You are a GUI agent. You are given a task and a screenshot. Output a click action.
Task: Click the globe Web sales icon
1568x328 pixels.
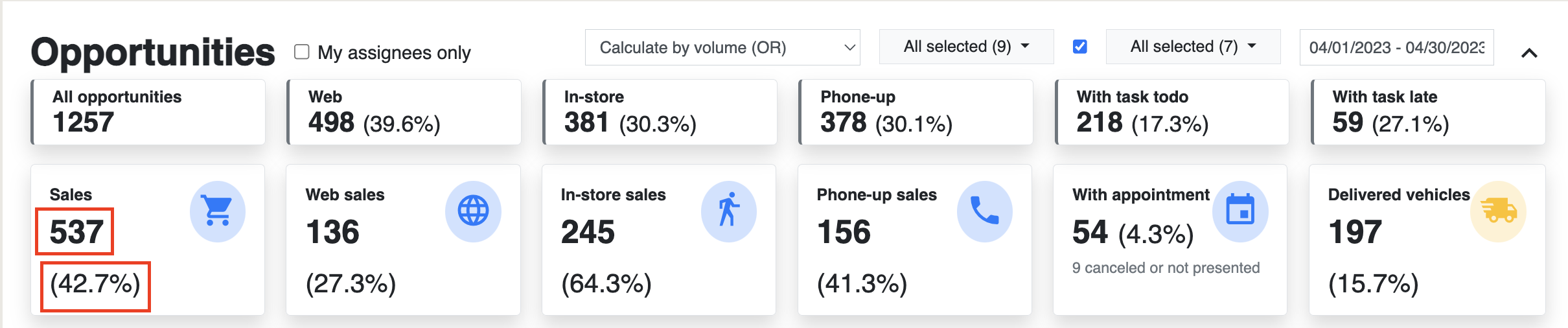point(473,211)
